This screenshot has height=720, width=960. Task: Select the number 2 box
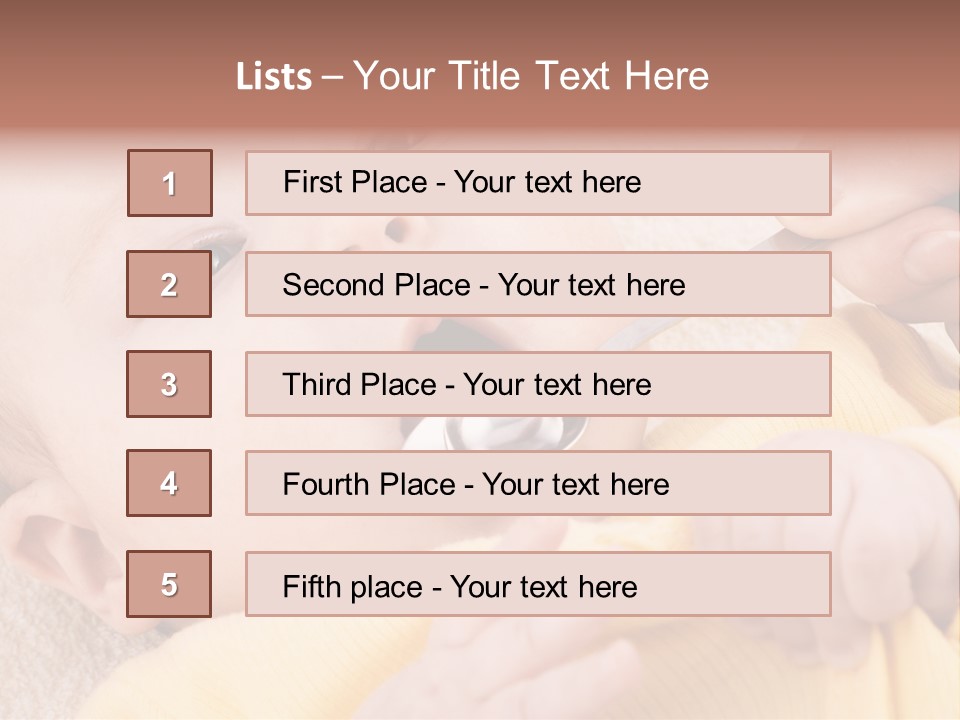click(169, 284)
